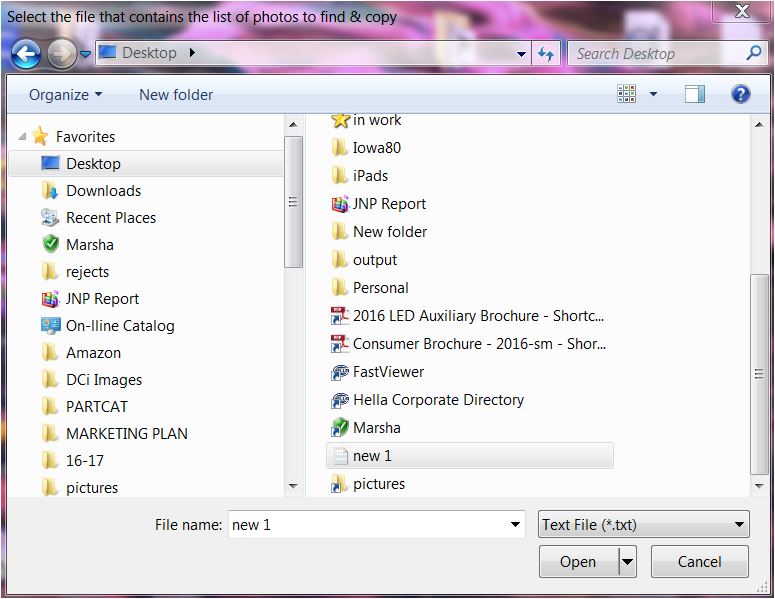The height and width of the screenshot is (599, 775).
Task: Open the view options dropdown arrow
Action: 653,93
